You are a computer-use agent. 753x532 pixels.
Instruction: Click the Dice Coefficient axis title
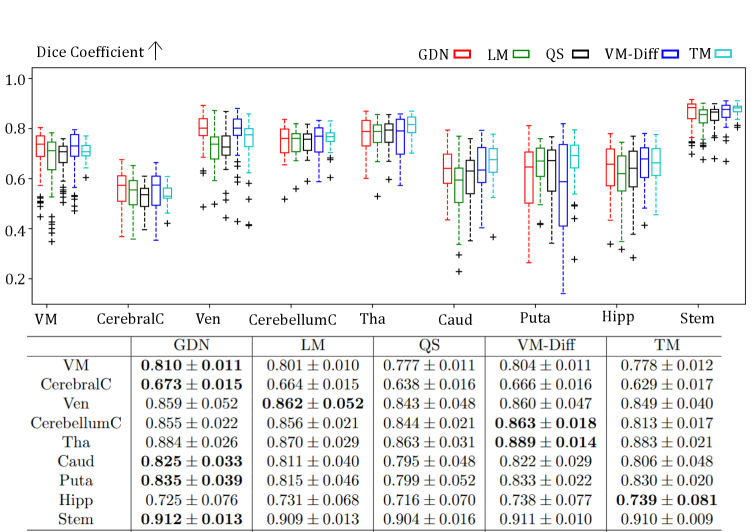[x=90, y=52]
